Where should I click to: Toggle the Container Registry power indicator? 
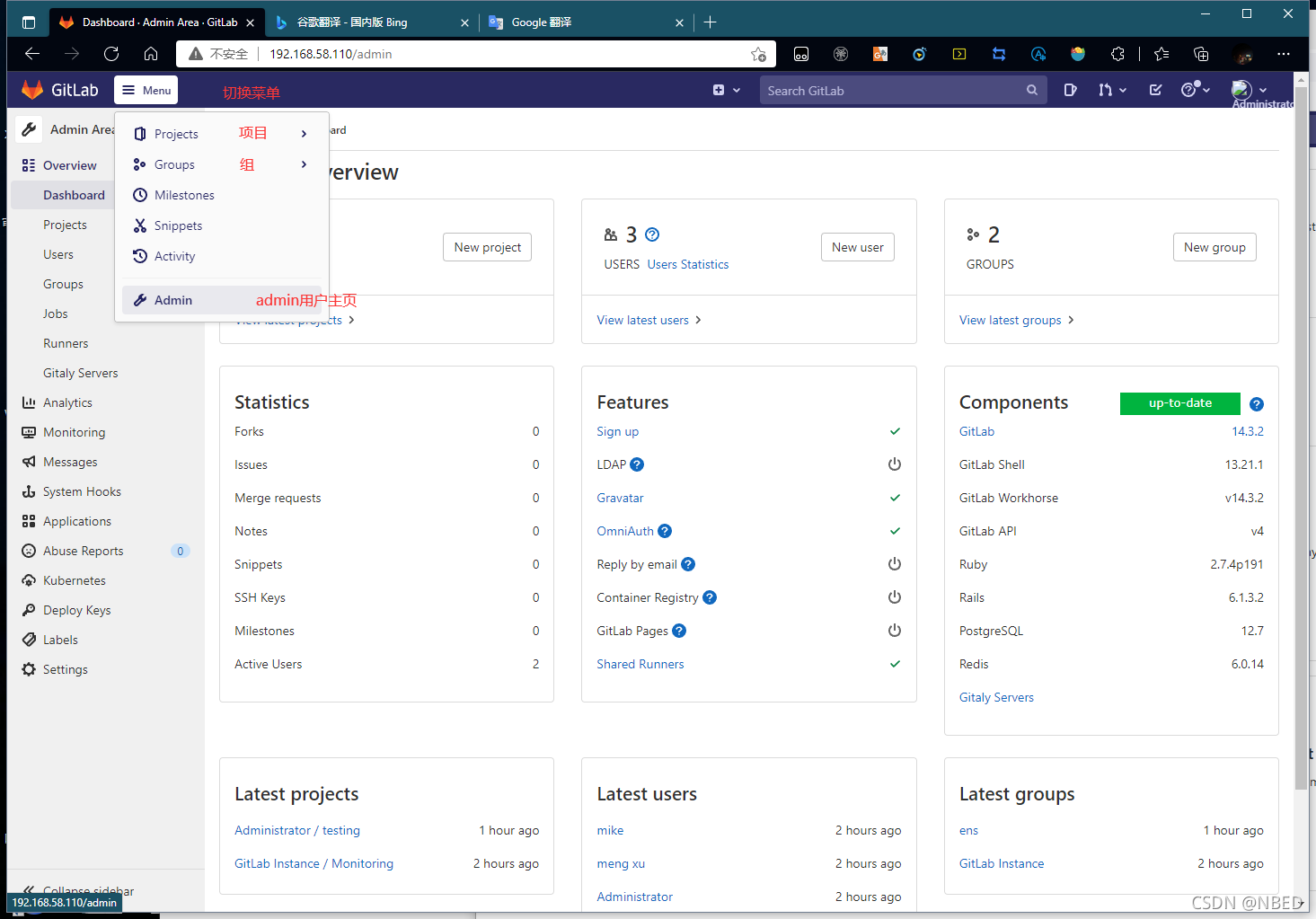point(895,596)
